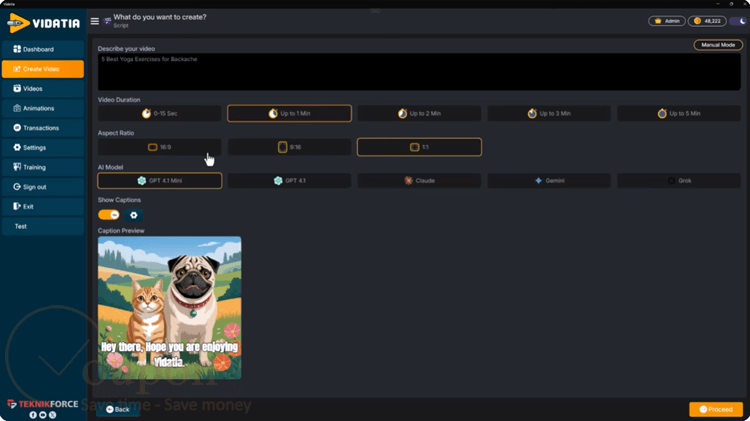Click the 48,222 credits balance badge
The width and height of the screenshot is (750, 421).
707,21
